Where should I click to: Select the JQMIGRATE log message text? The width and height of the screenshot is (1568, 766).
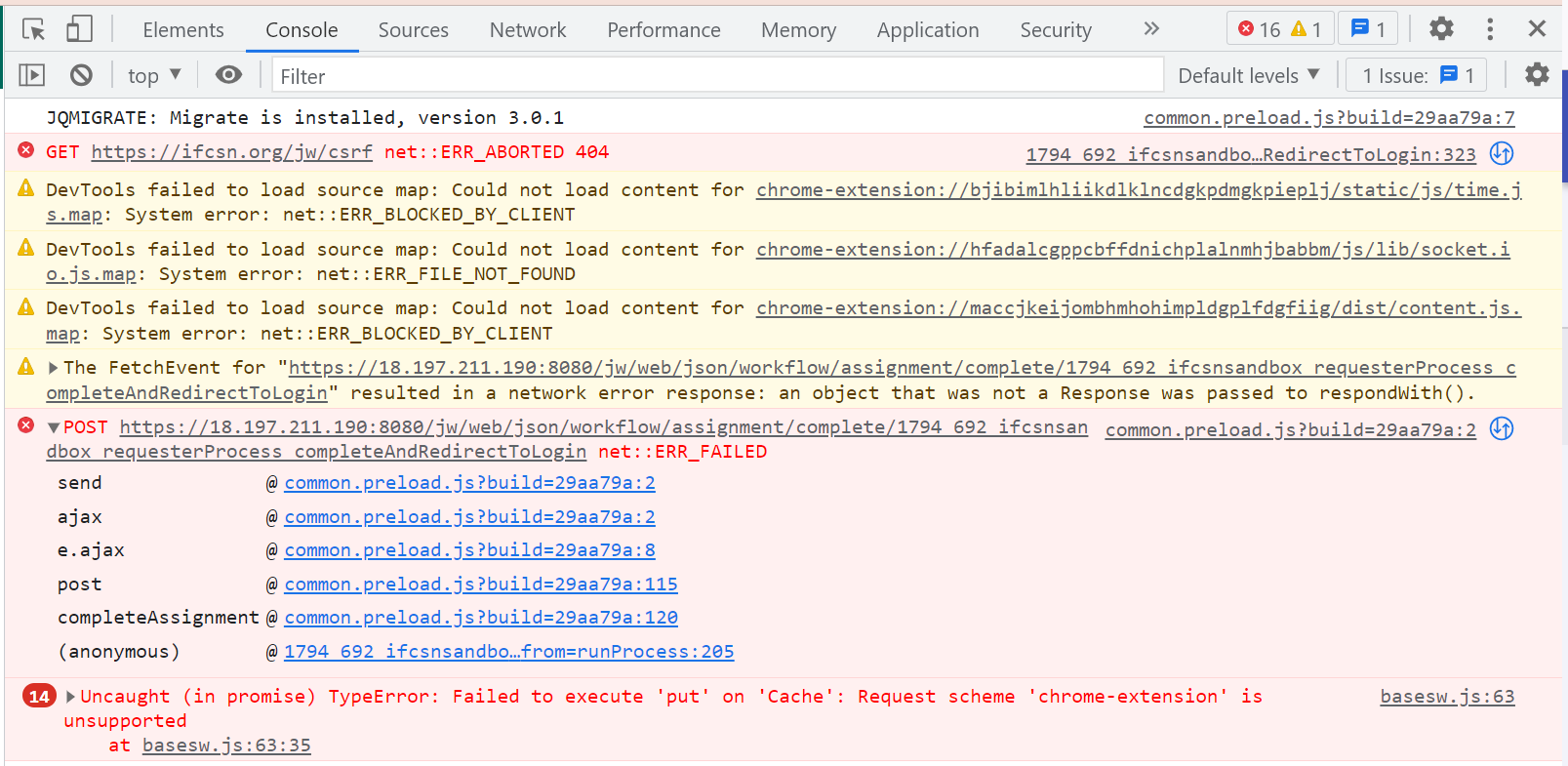304,118
